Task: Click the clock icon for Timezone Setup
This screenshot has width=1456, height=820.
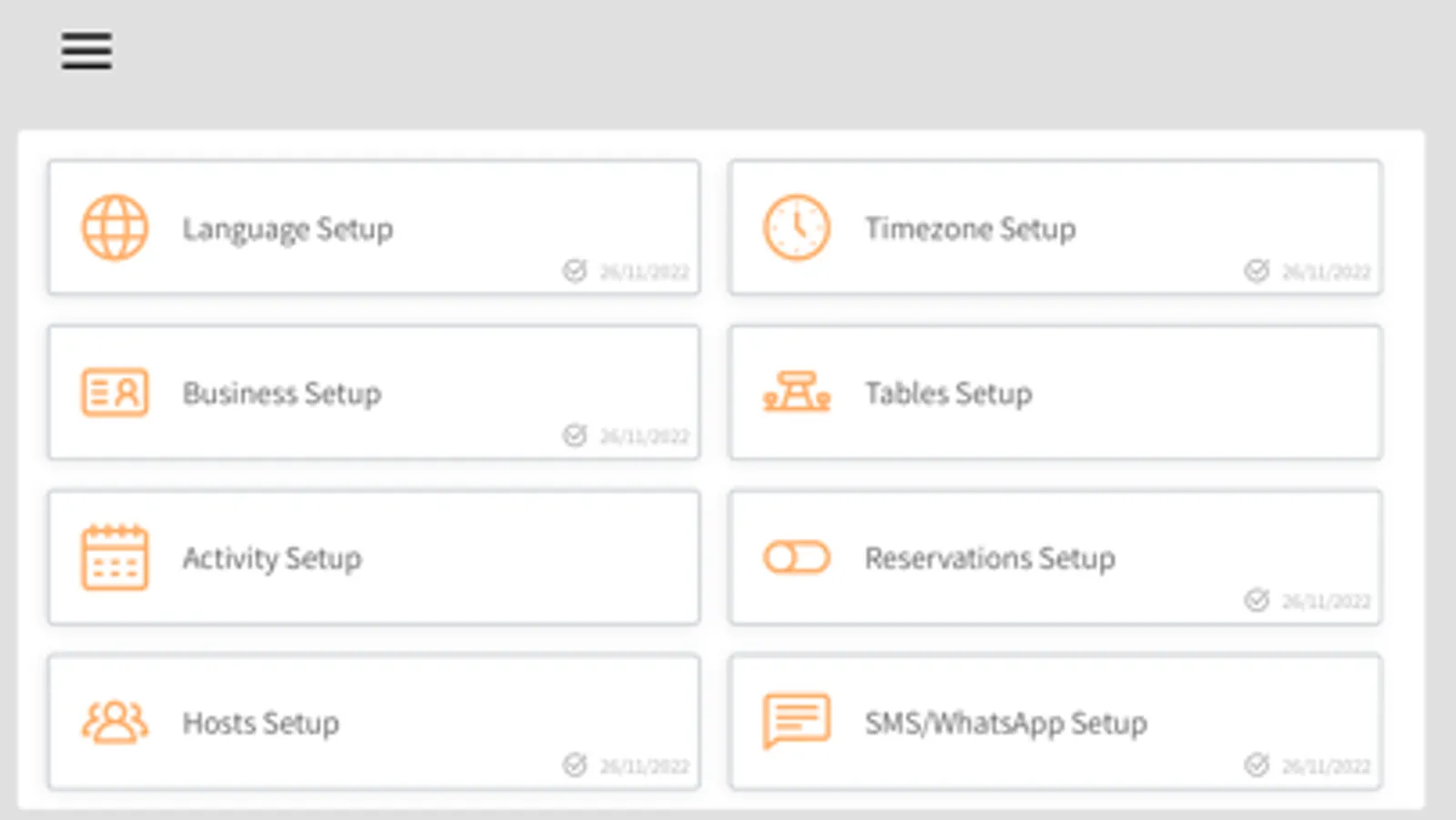Action: (x=796, y=228)
